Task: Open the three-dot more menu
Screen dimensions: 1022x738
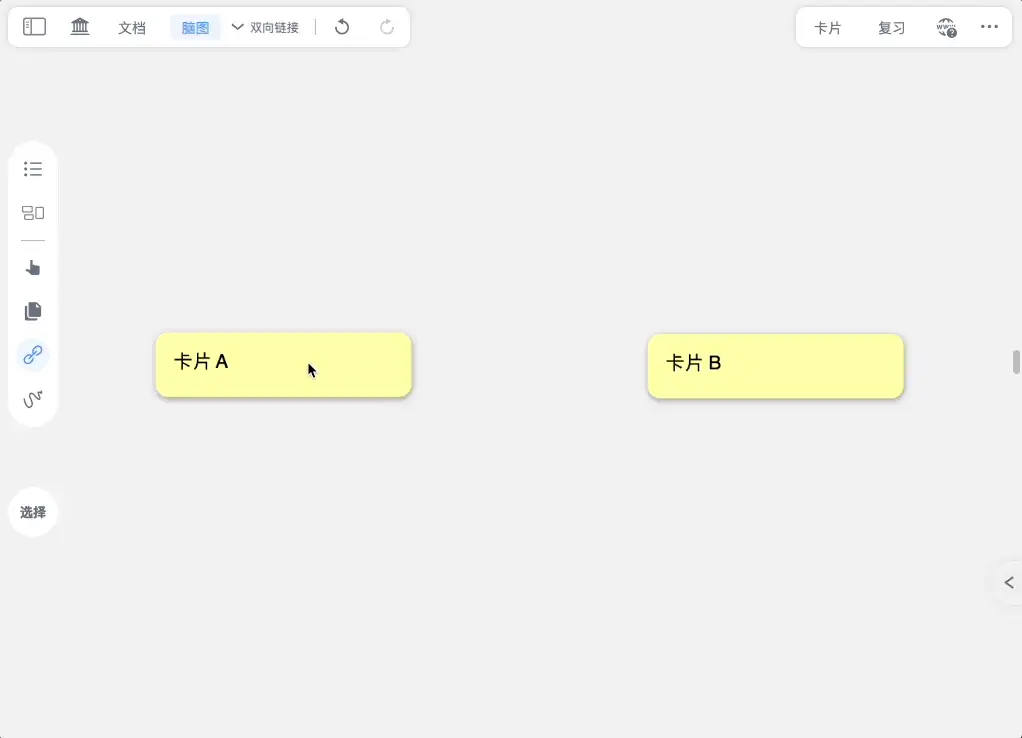Action: tap(989, 27)
